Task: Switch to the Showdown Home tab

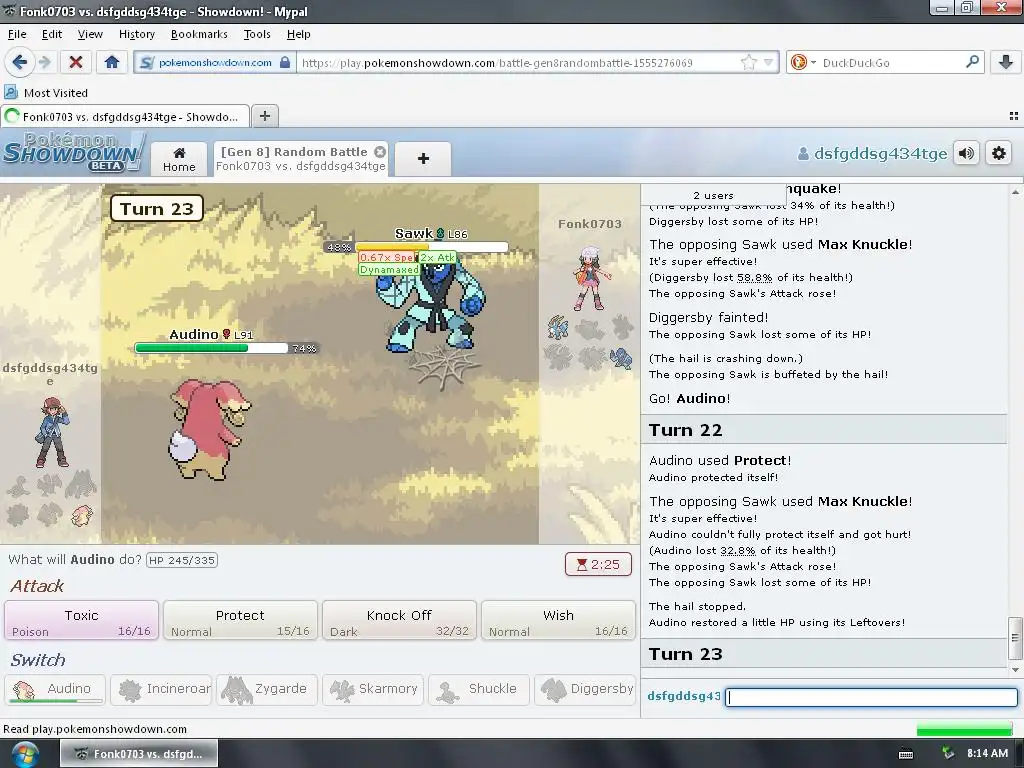Action: tap(179, 159)
